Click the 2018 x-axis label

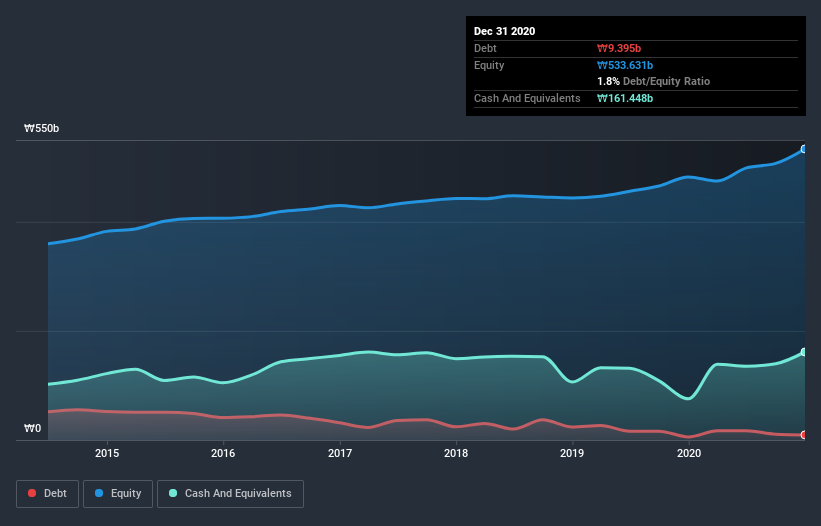[x=456, y=453]
